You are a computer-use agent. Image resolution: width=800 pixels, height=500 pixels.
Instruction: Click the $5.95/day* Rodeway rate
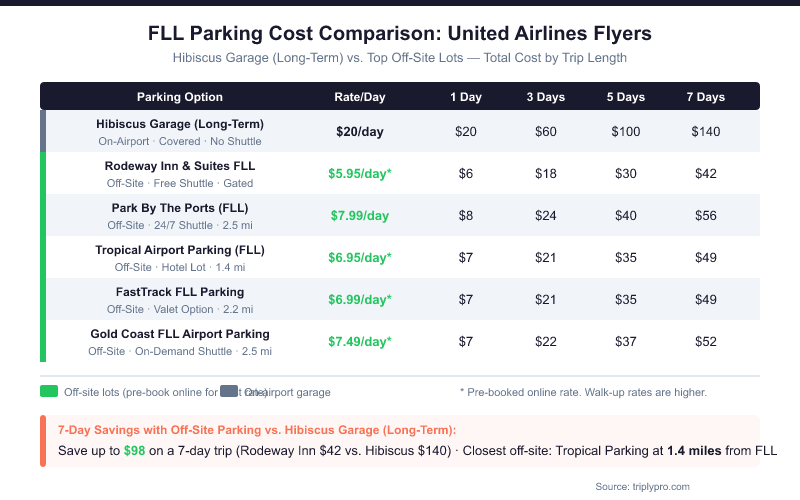[x=360, y=173]
